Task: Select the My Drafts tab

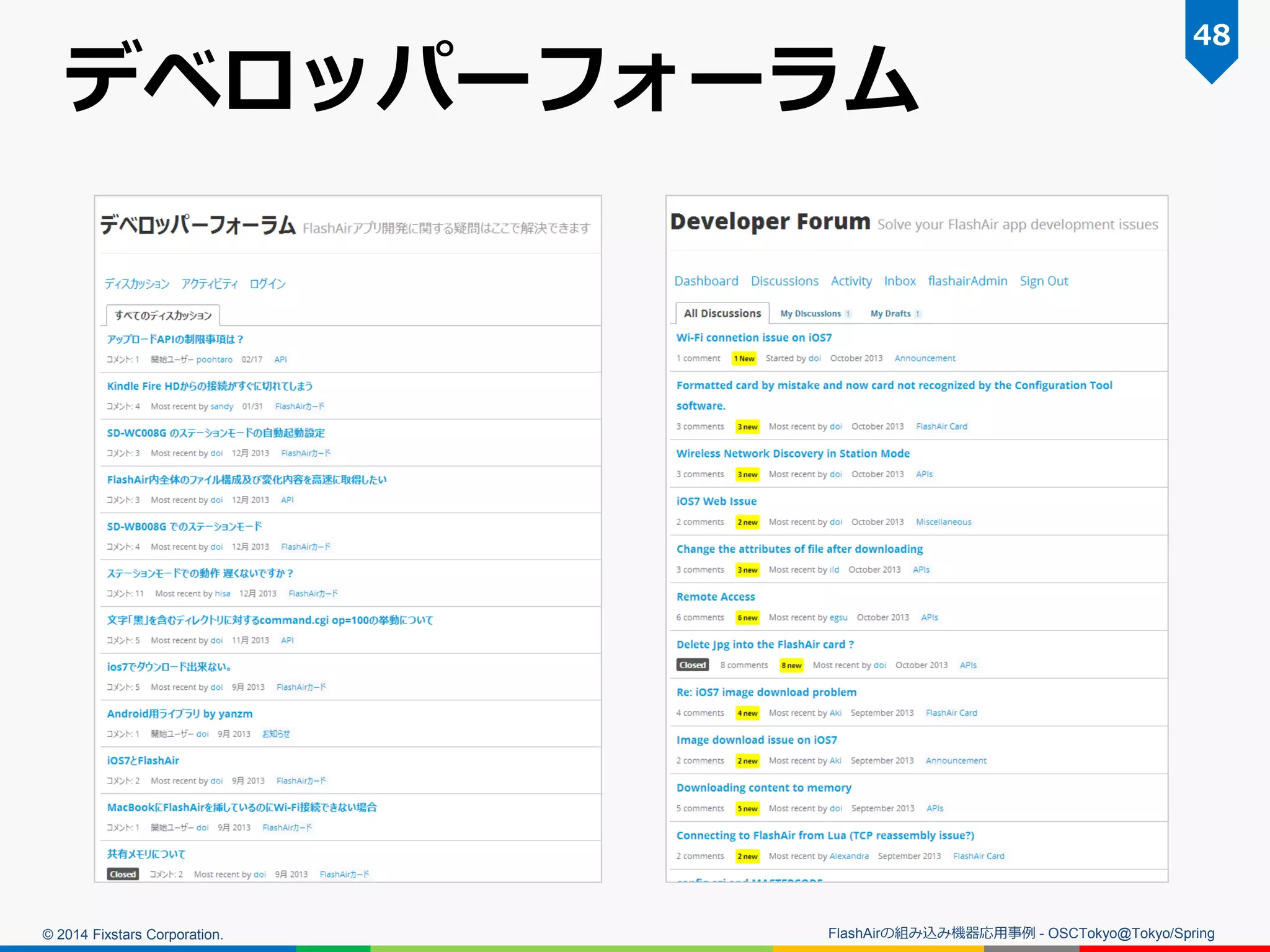Action: point(895,314)
